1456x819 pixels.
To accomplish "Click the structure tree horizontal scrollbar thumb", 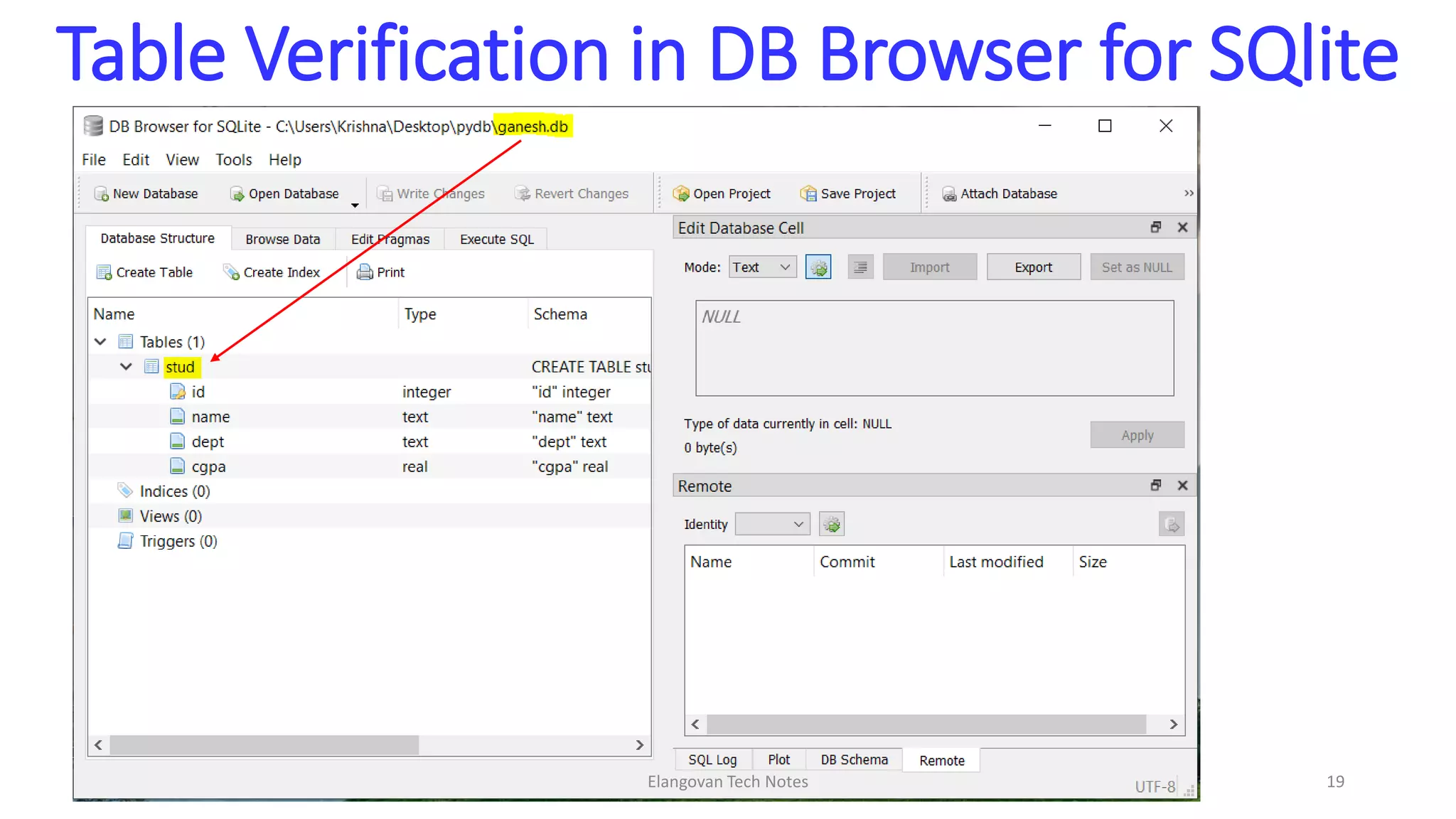I will point(264,745).
